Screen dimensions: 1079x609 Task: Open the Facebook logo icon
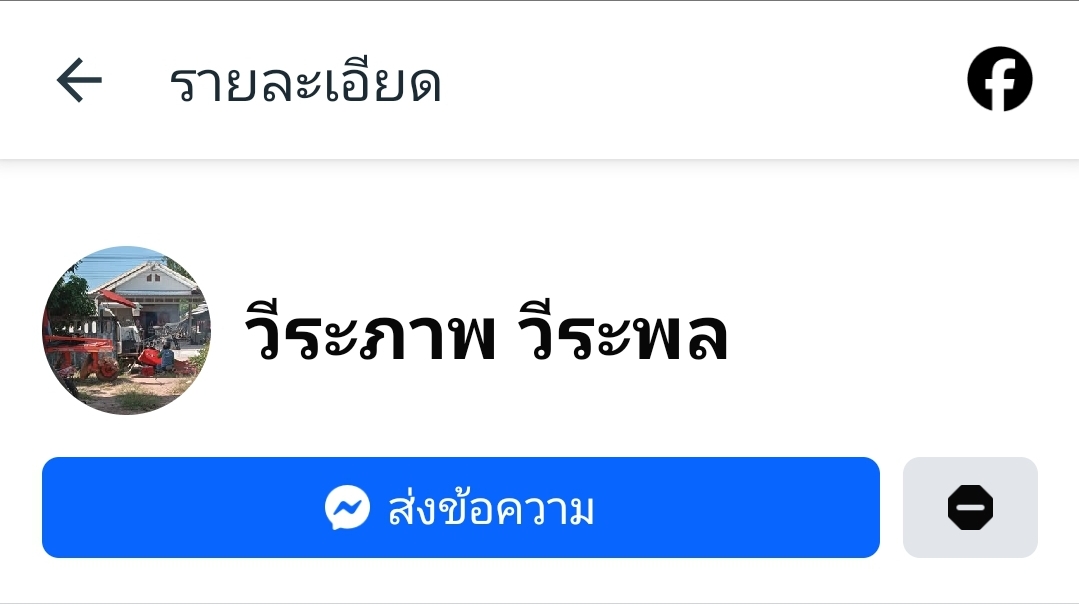pos(999,79)
